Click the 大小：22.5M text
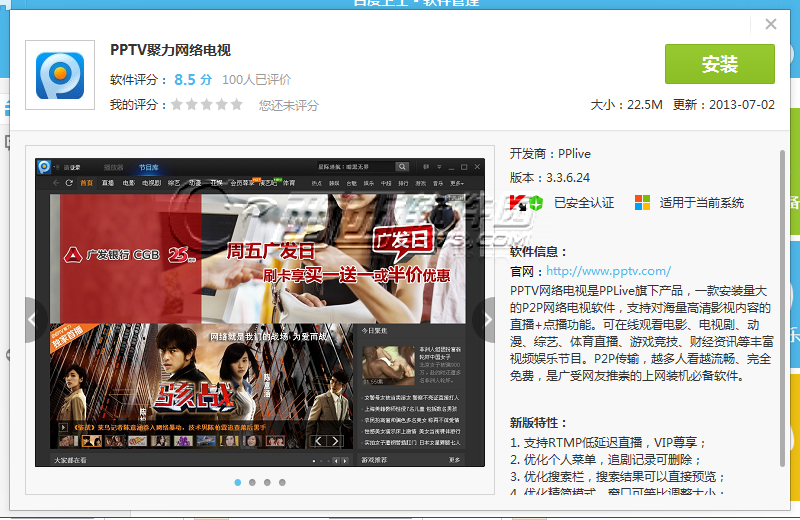This screenshot has width=800, height=520. coord(626,105)
